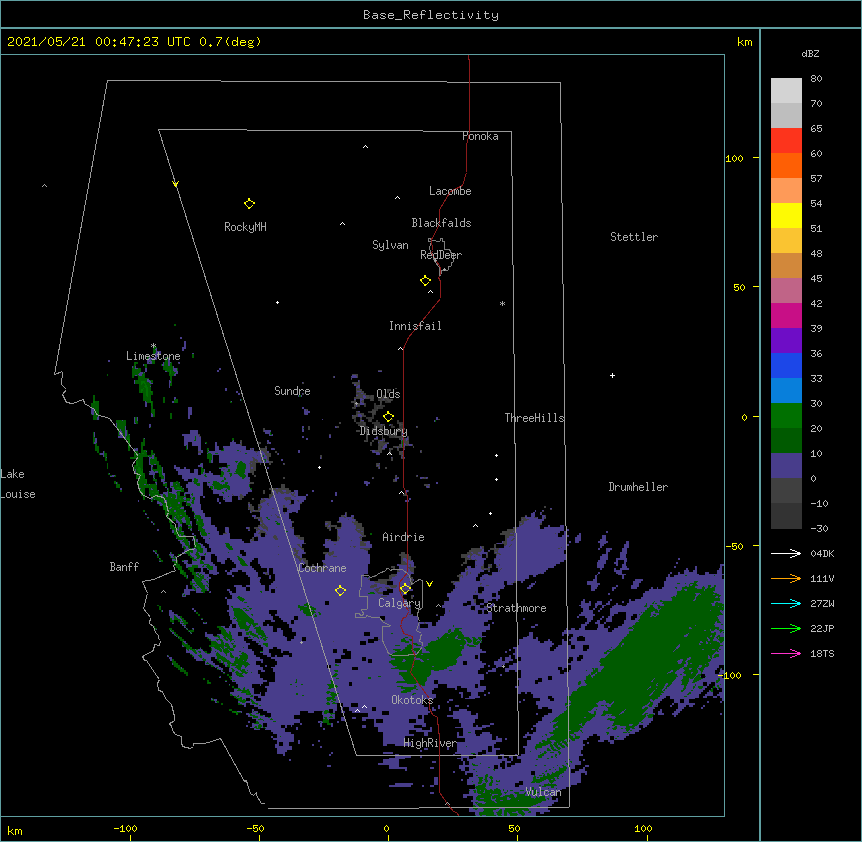The image size is (862, 842).
Task: Click the -30 dBZ legend value
Action: coord(819,528)
